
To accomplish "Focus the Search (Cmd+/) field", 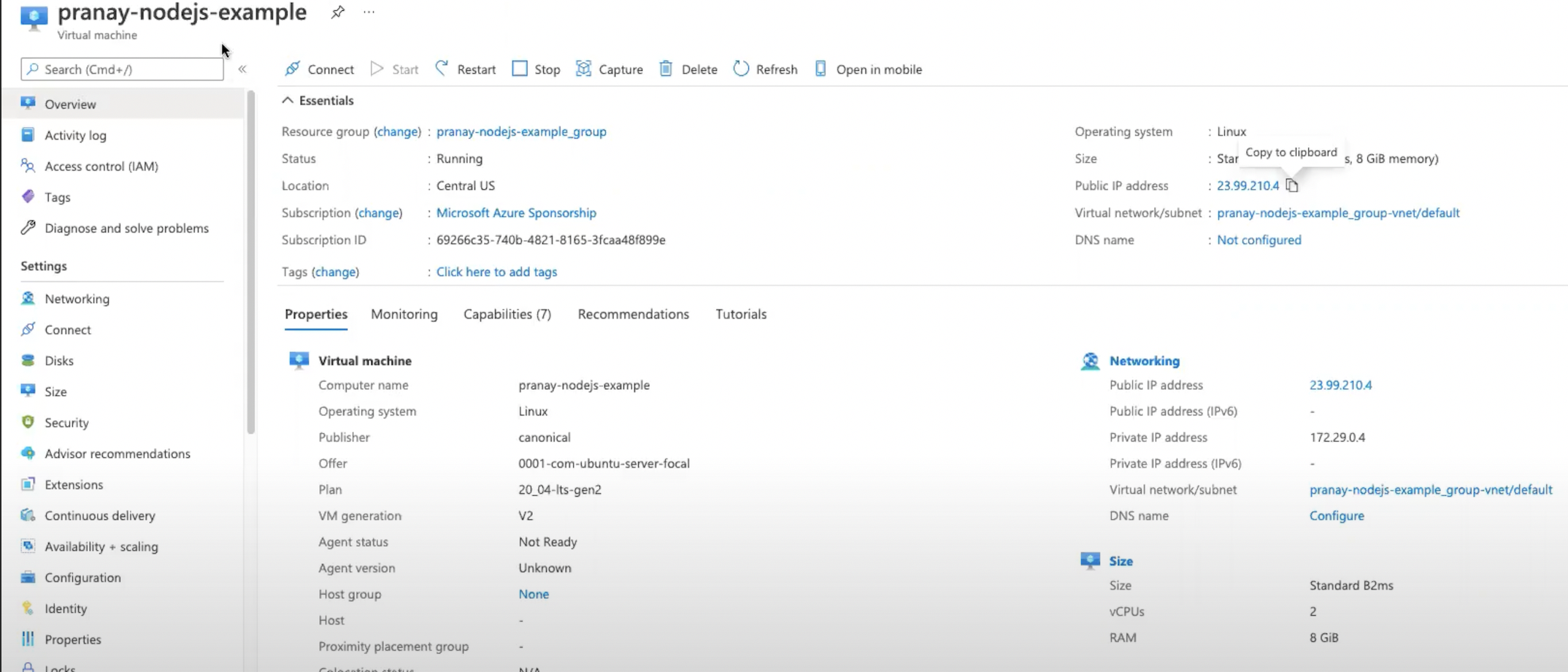I will [122, 69].
